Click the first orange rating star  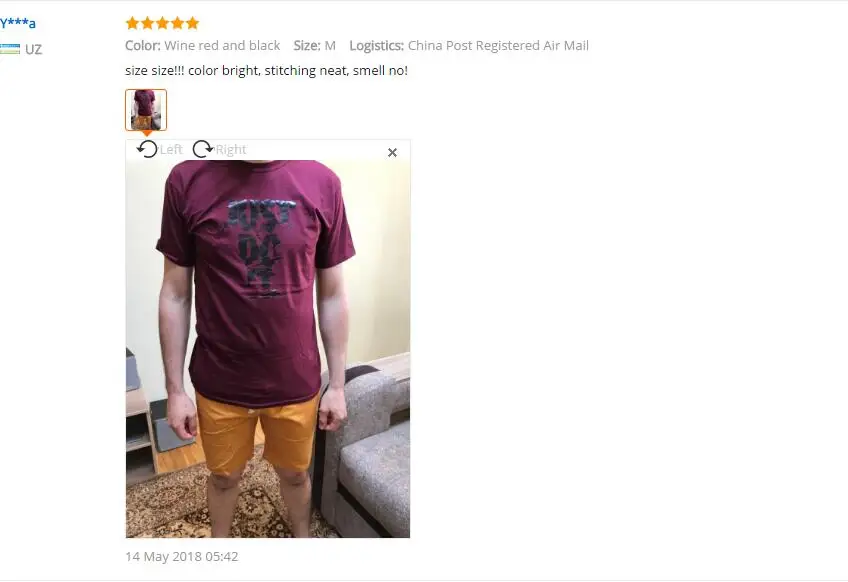(x=132, y=23)
